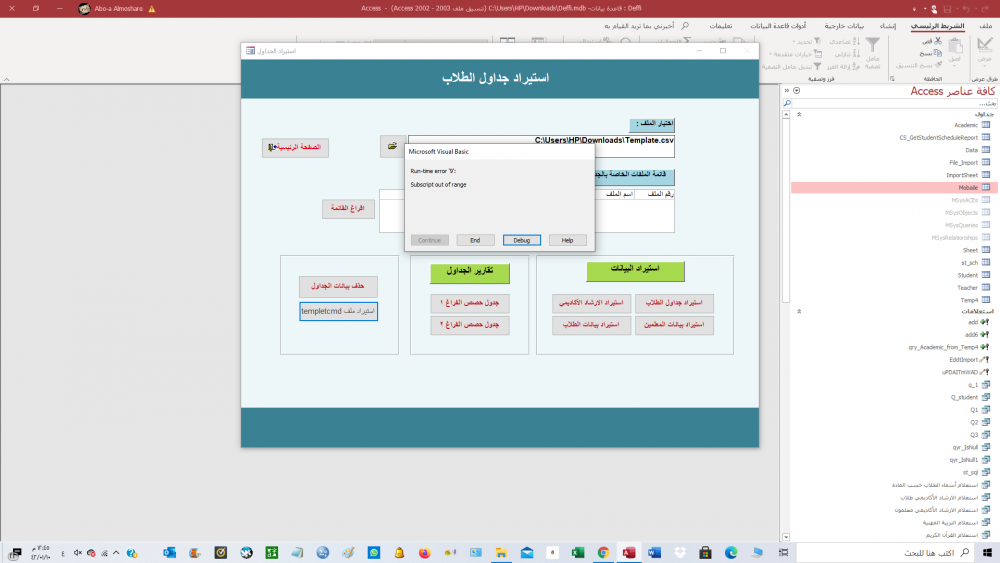Click the Windows taskbar search box
The height and width of the screenshot is (563, 1000).
[887, 553]
